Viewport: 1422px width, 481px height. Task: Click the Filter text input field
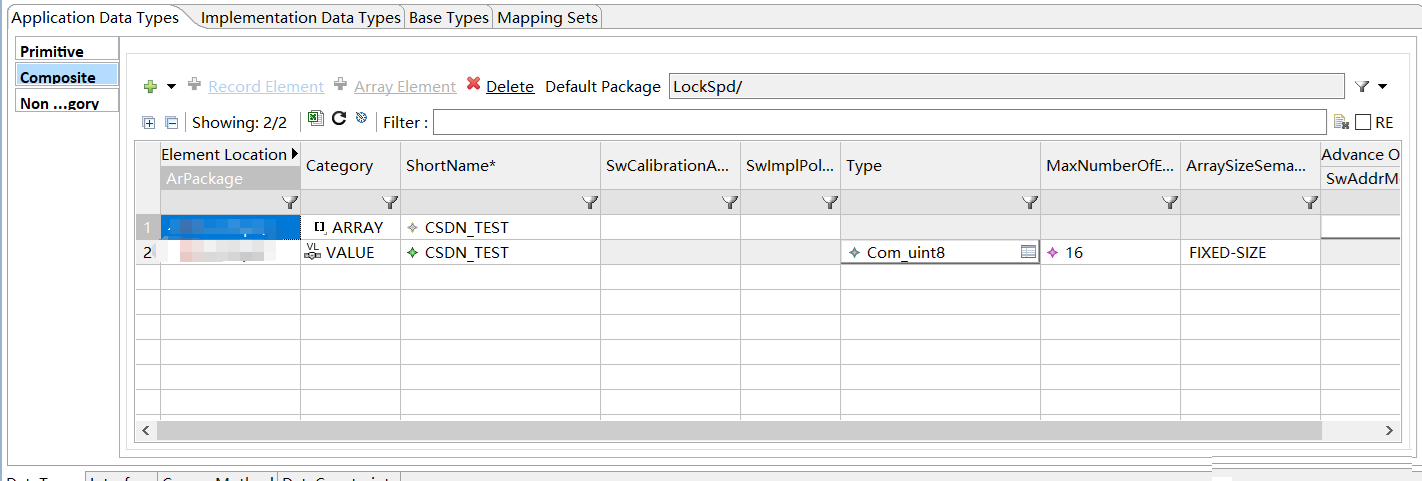click(879, 122)
